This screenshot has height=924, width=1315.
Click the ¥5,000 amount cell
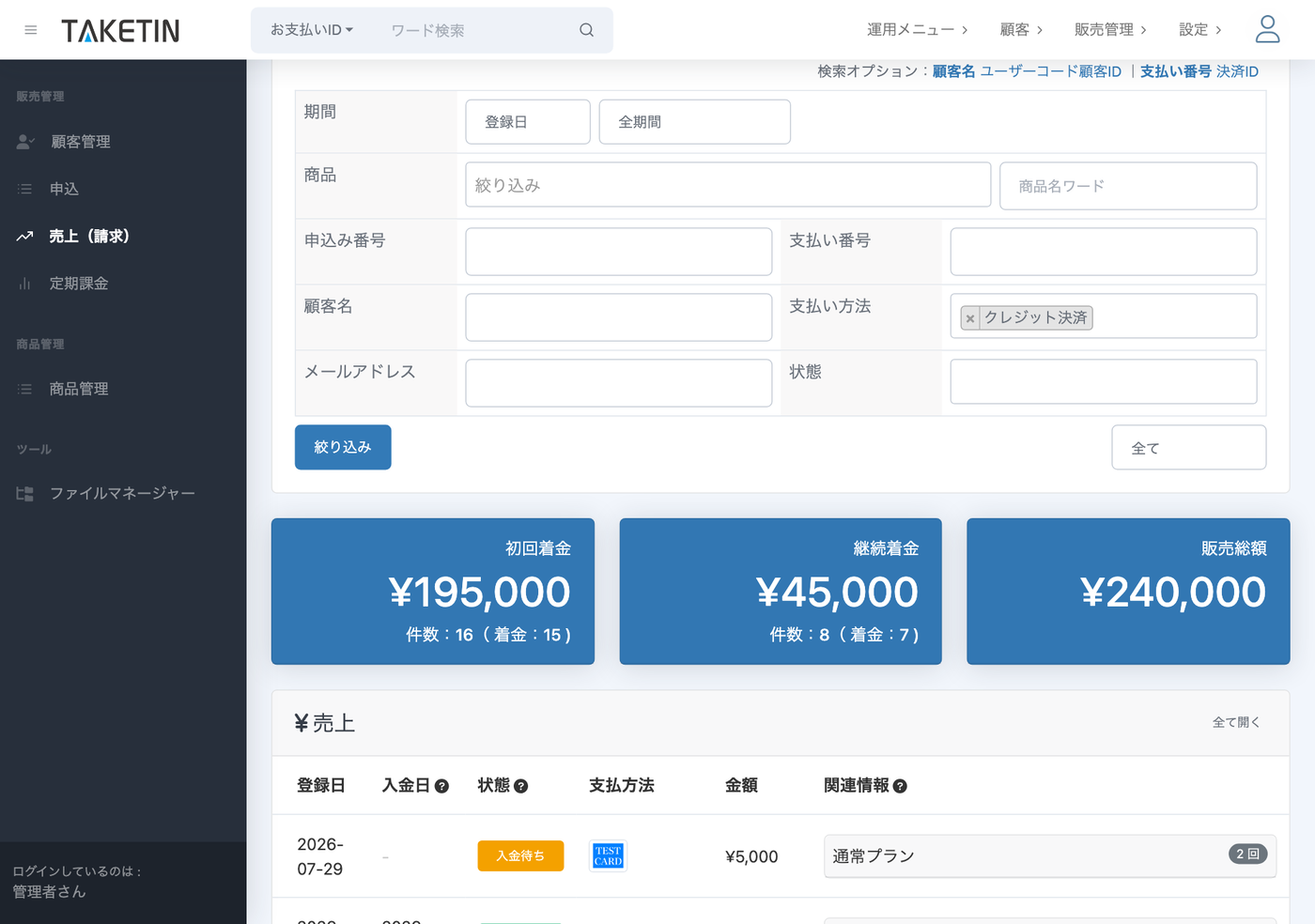pyautogui.click(x=751, y=856)
